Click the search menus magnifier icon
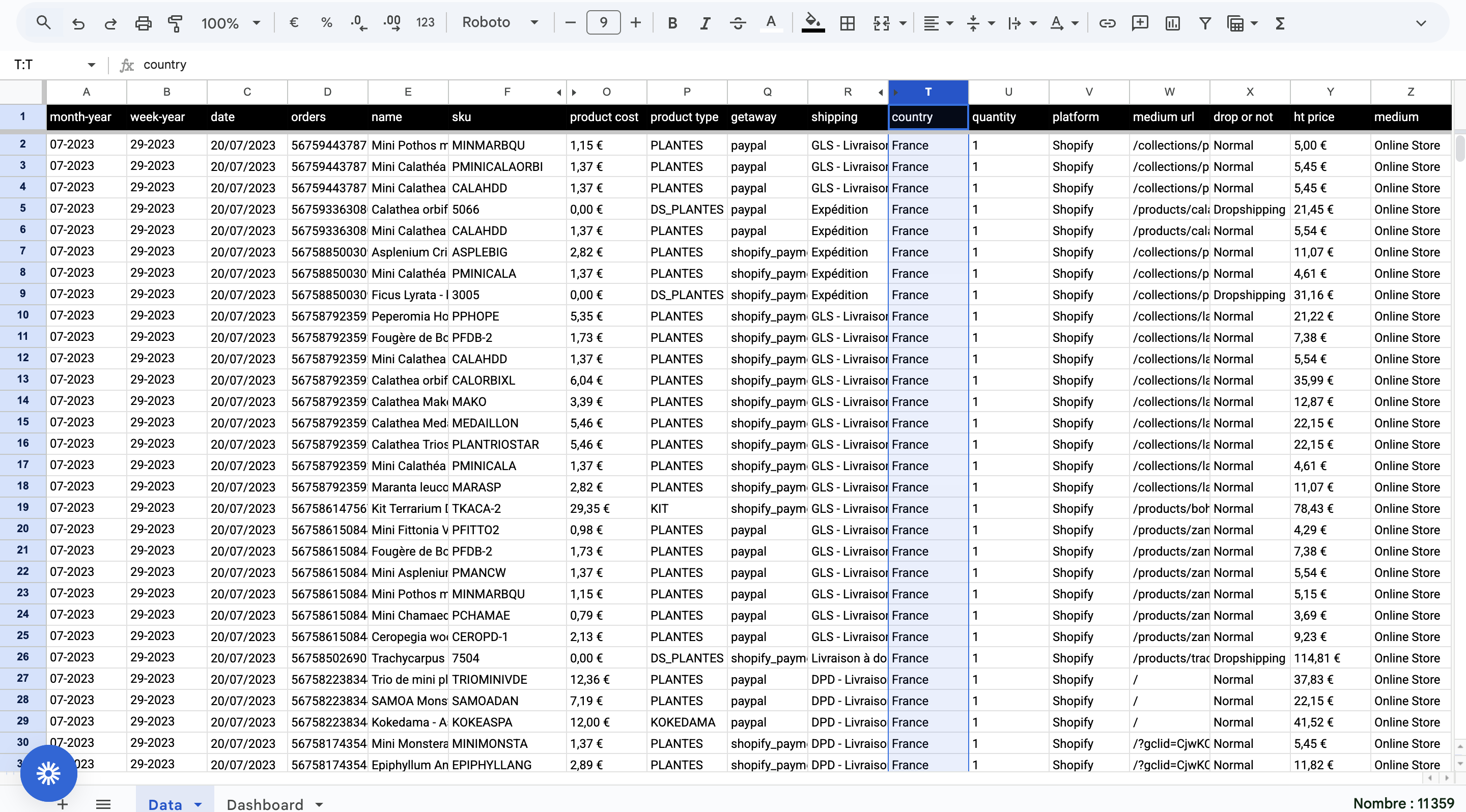Screen dimensions: 1466x812 pos(43,23)
